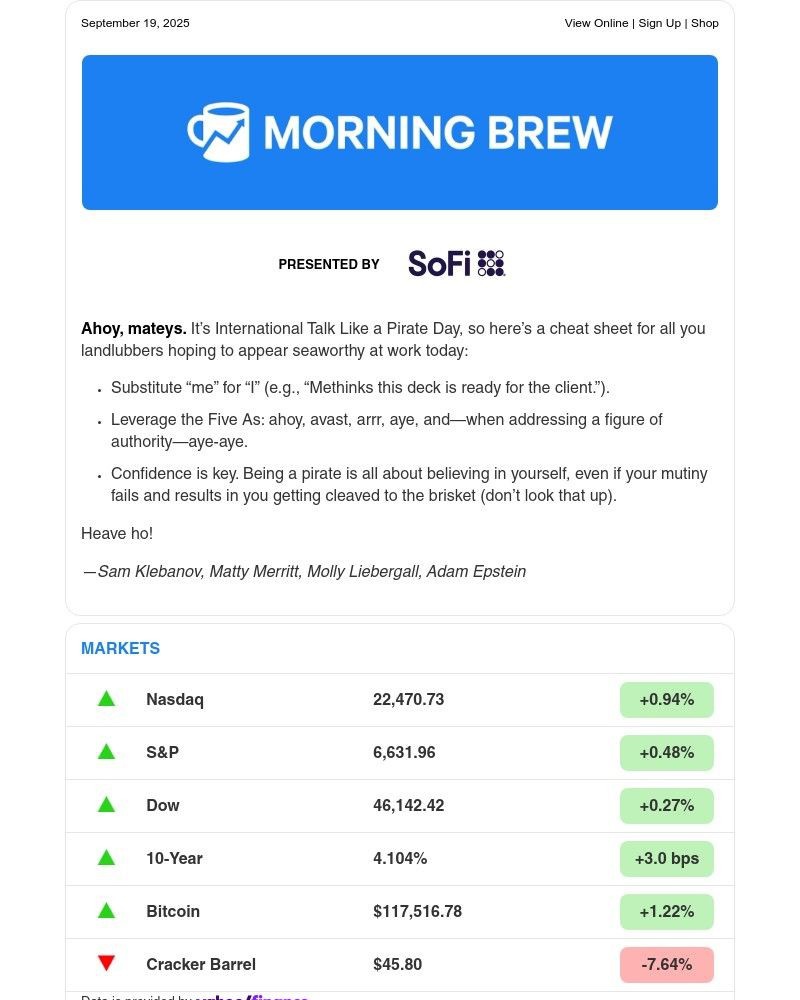
Task: Click the green up arrow beside Bitcoin
Action: [x=106, y=911]
